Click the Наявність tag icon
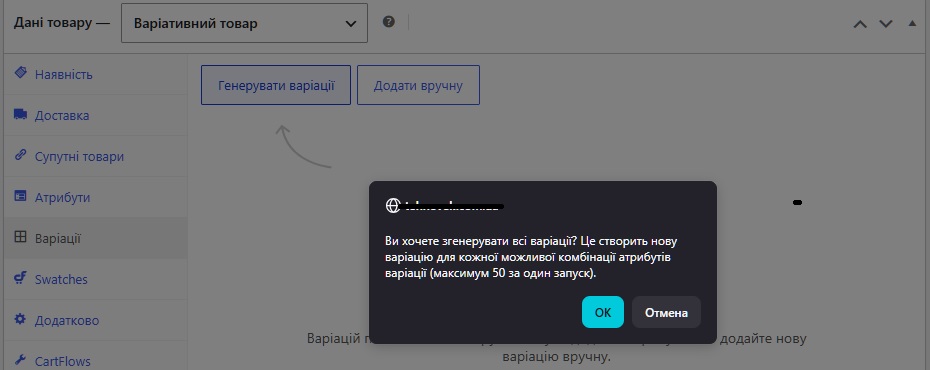Image resolution: width=930 pixels, height=370 pixels. click(21, 74)
